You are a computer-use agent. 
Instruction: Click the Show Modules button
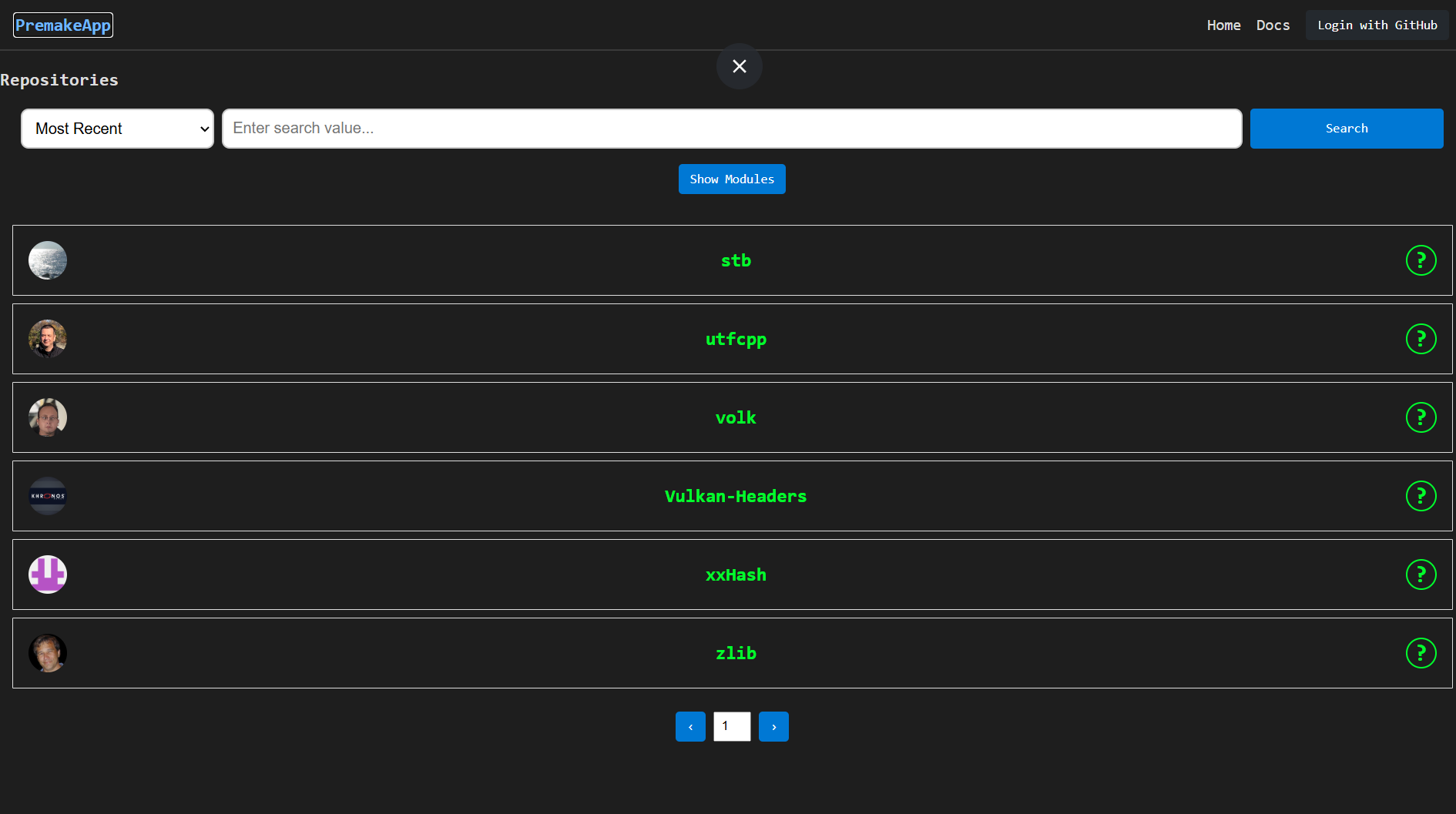pos(732,179)
